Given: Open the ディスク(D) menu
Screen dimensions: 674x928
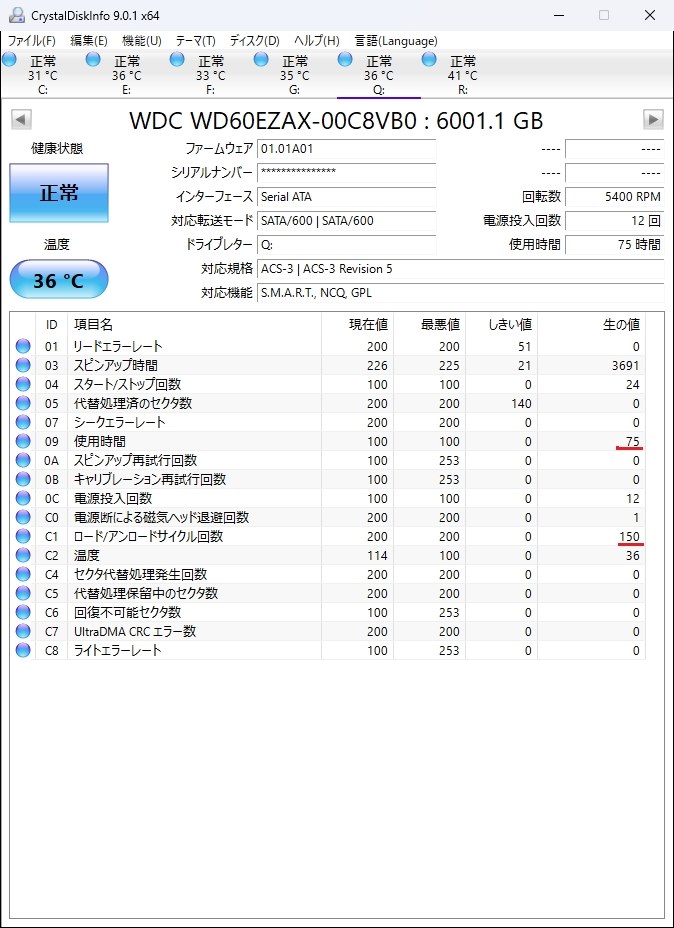Looking at the screenshot, I should (254, 41).
